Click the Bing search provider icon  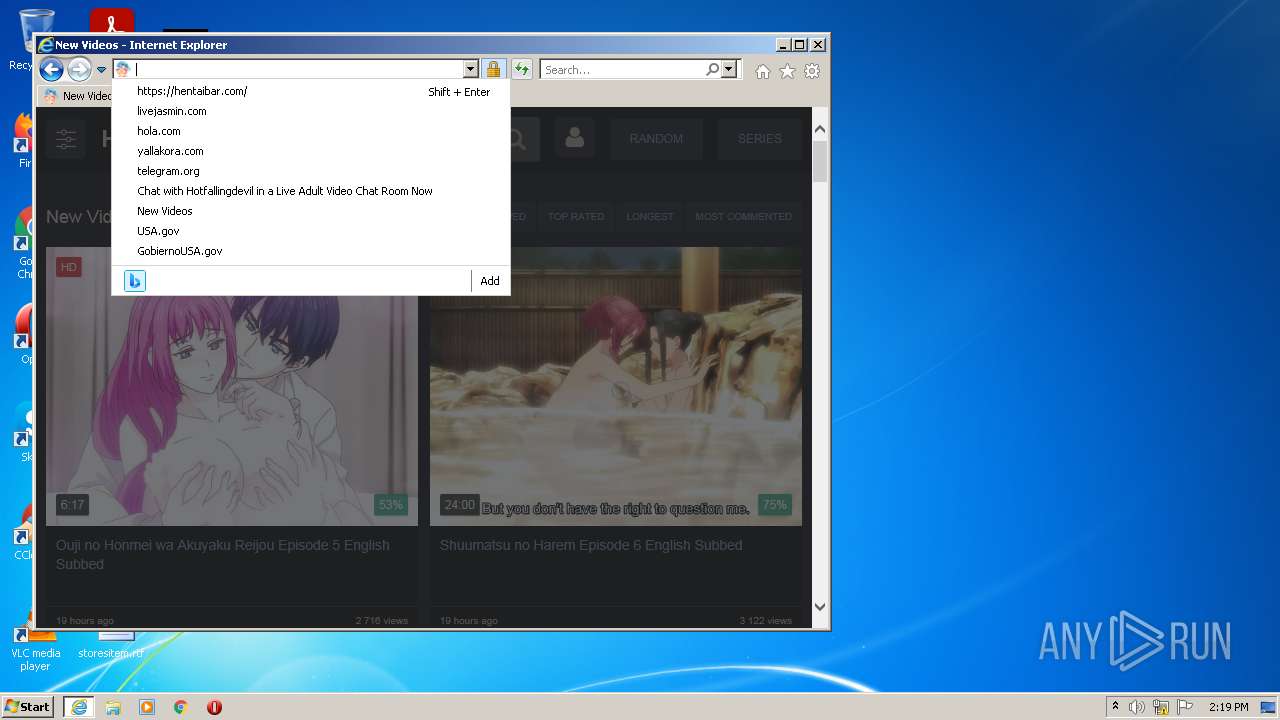[x=135, y=281]
